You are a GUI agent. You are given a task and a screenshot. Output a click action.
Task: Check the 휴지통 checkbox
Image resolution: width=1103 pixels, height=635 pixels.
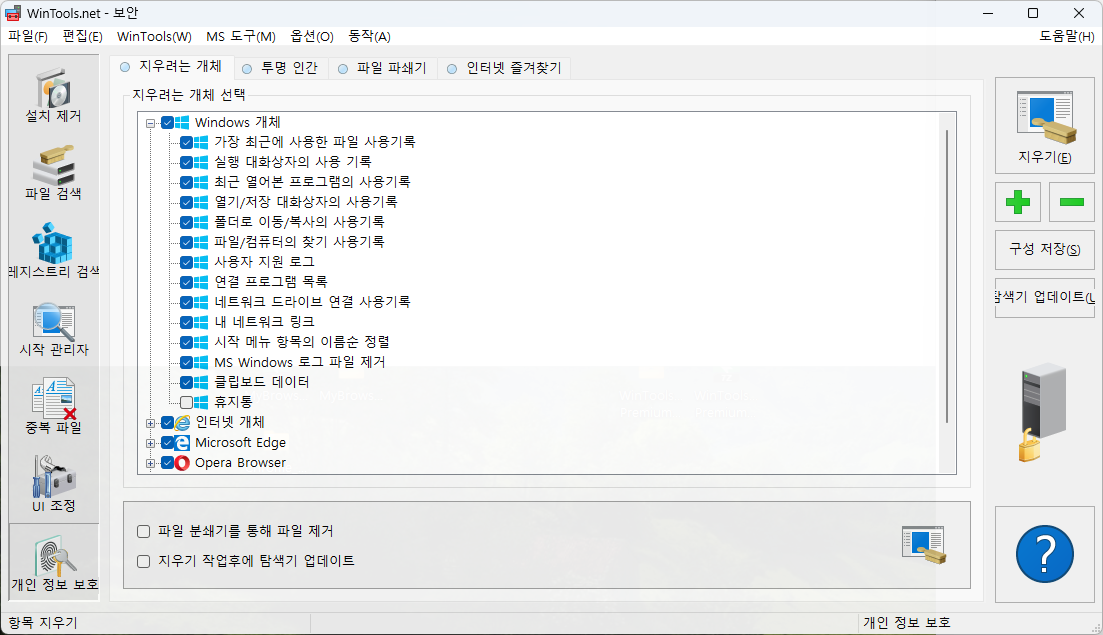pyautogui.click(x=186, y=402)
